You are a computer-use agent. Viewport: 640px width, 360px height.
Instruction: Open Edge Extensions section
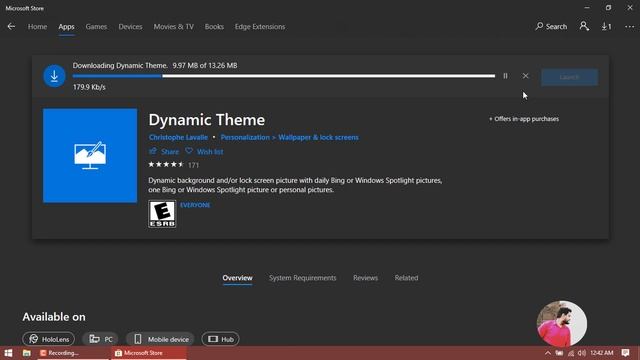tap(260, 27)
